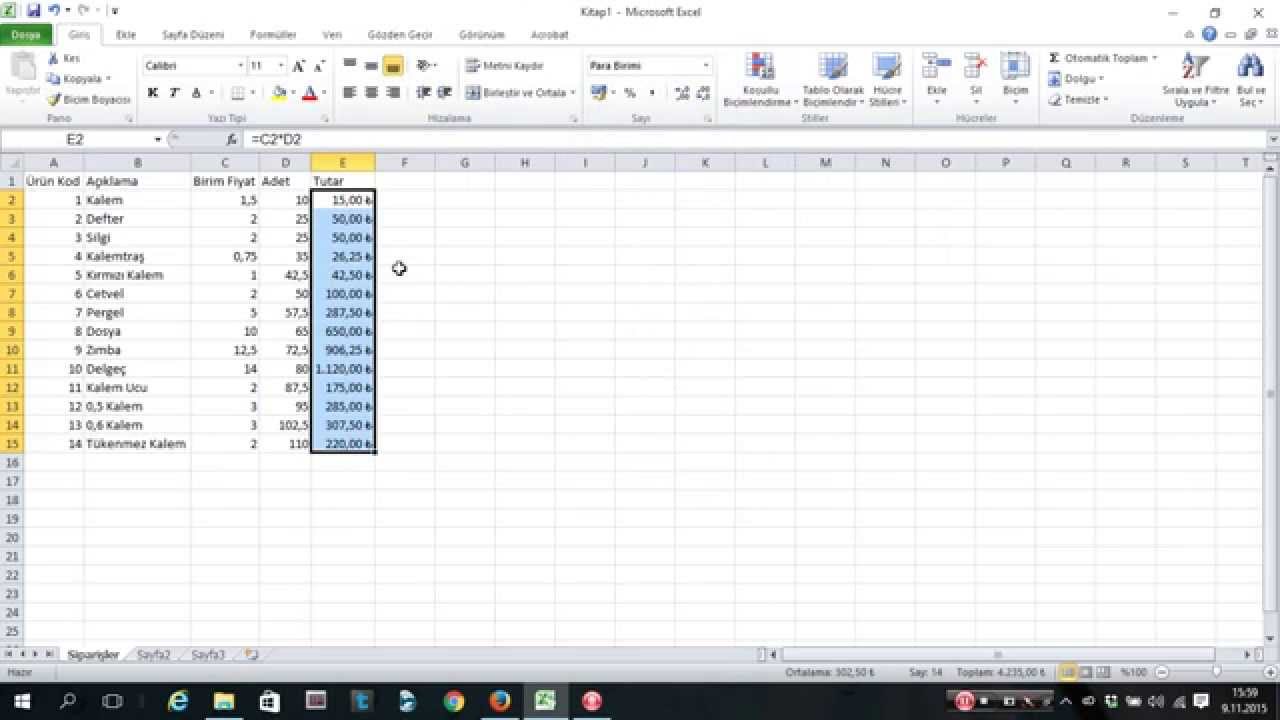Open Firefox from the Windows taskbar
This screenshot has height=720, width=1280.
pos(499,701)
